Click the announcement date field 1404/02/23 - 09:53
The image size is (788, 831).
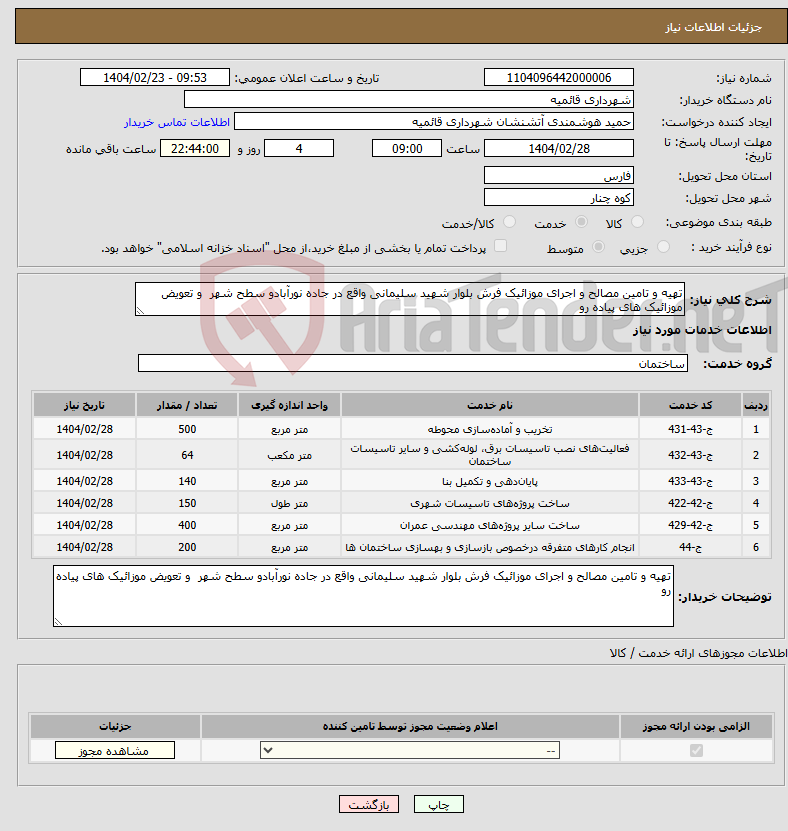(x=155, y=77)
